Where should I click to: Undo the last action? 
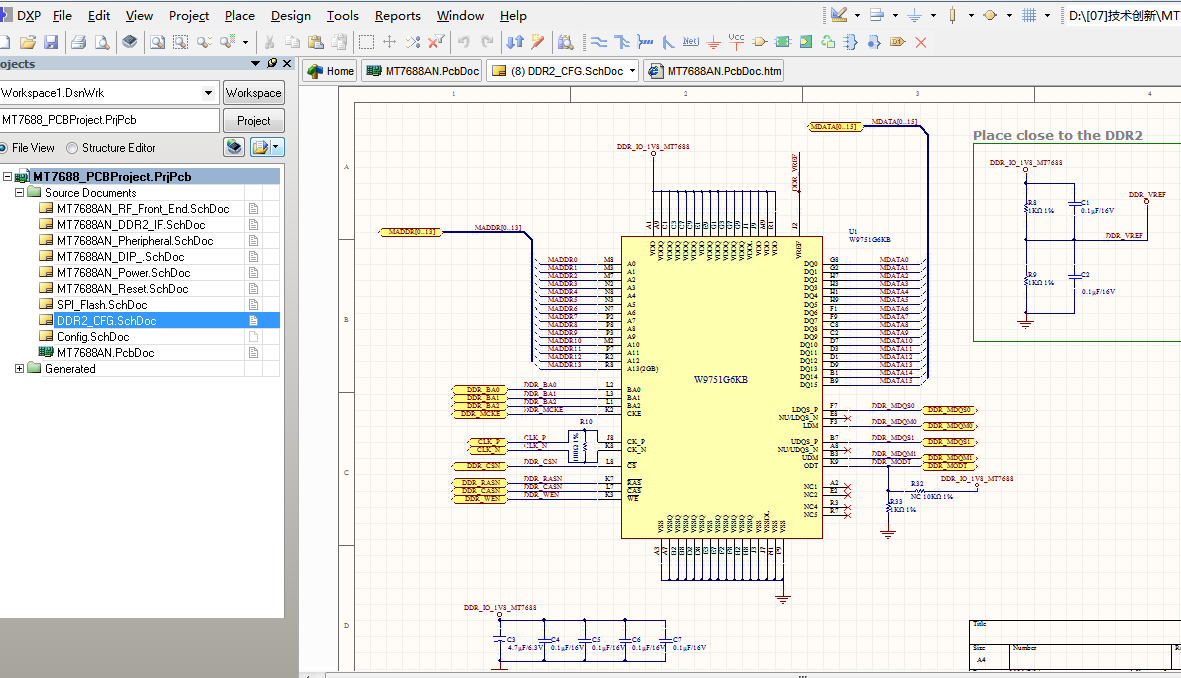tap(463, 42)
